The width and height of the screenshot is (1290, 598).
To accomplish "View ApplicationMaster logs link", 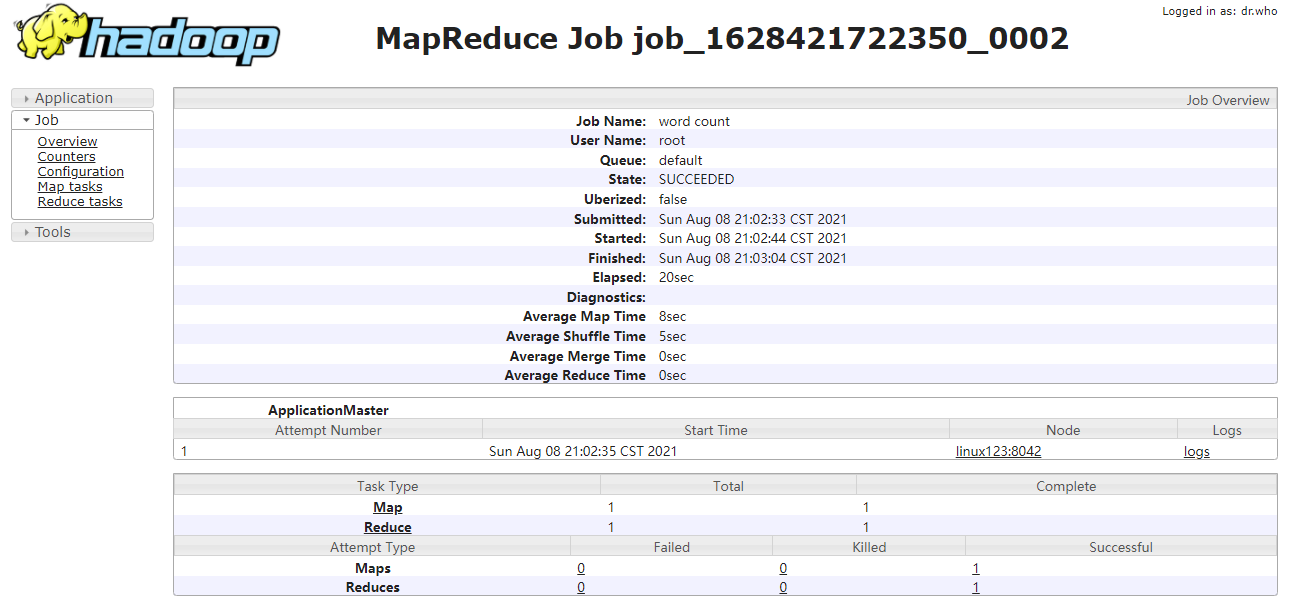I will pos(1196,451).
